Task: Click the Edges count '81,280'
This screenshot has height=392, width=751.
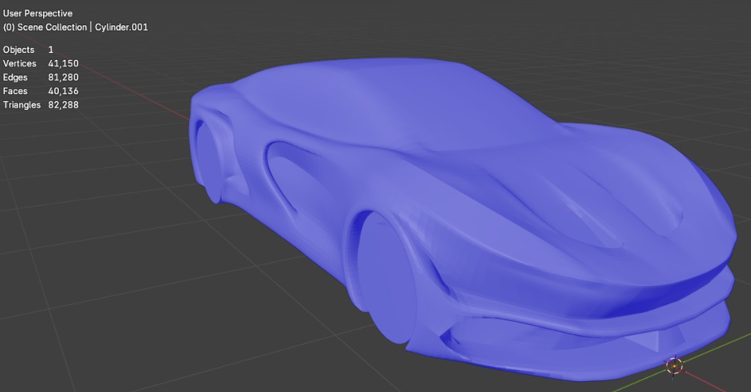Action: coord(63,77)
